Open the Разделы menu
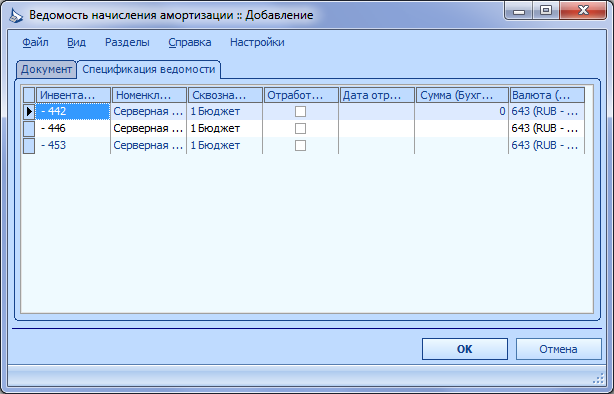The width and height of the screenshot is (614, 394). pos(127,42)
